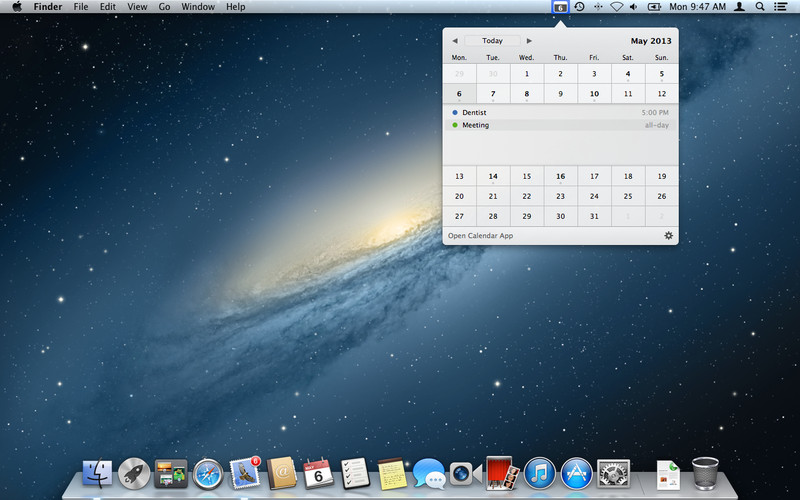Image resolution: width=800 pixels, height=500 pixels.
Task: Click the Today button
Action: tap(492, 41)
